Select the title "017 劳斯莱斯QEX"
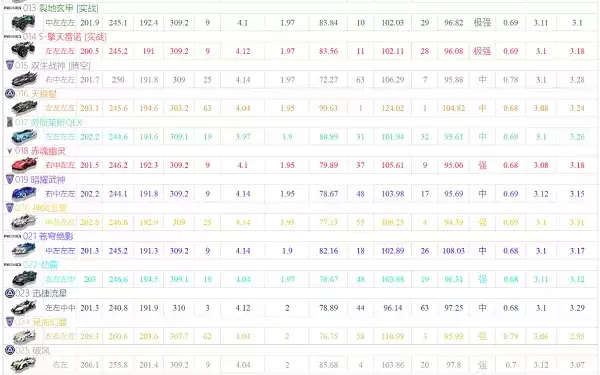Viewport: 600px width, 375px height. pyautogui.click(x=49, y=122)
